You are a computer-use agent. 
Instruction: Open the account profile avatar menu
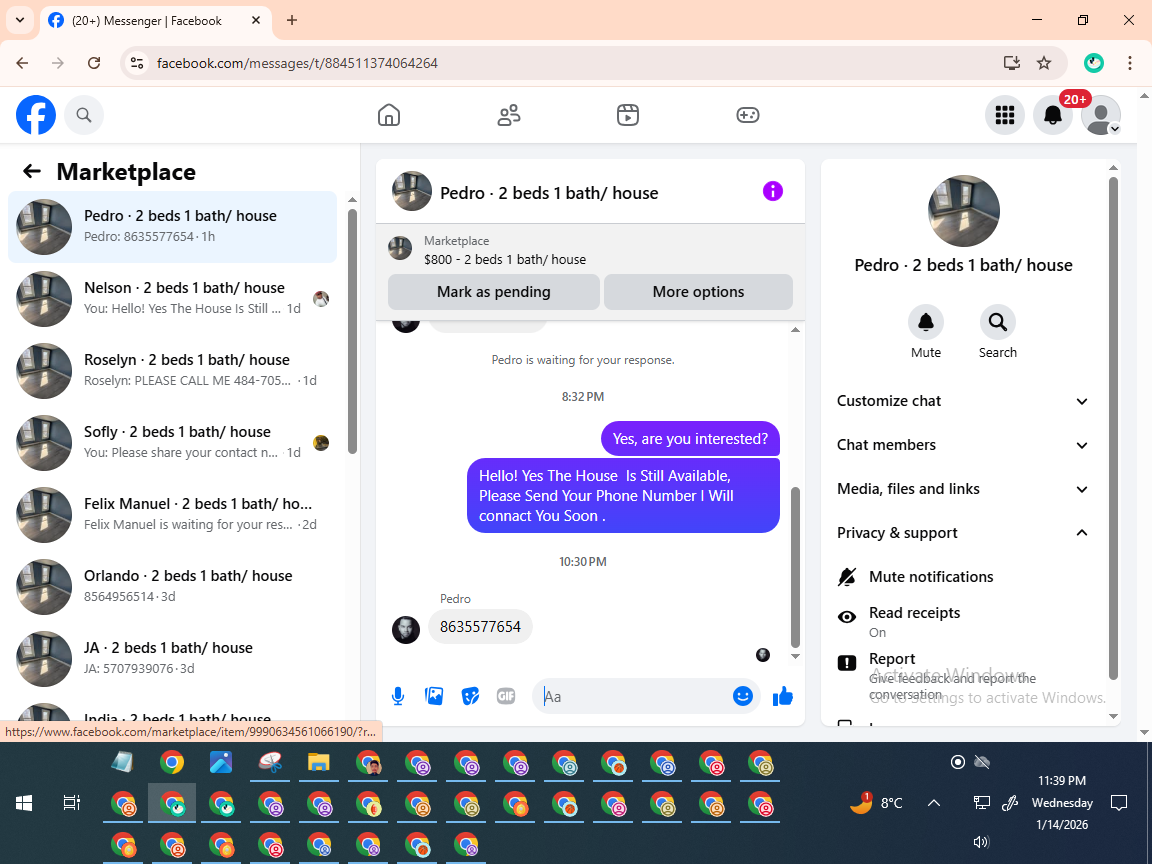[1101, 115]
